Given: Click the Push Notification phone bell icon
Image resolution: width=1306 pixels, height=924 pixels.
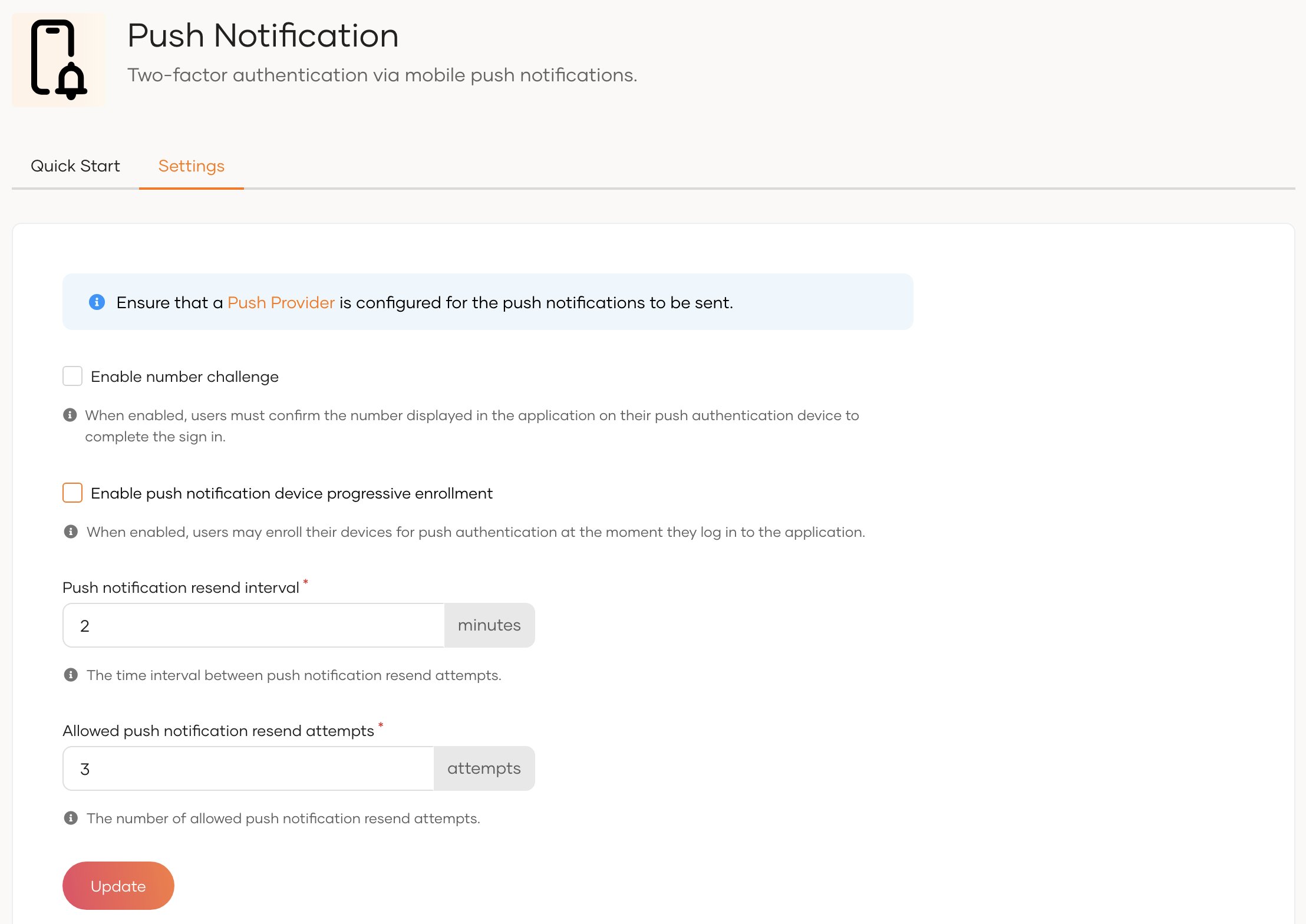Looking at the screenshot, I should [59, 60].
